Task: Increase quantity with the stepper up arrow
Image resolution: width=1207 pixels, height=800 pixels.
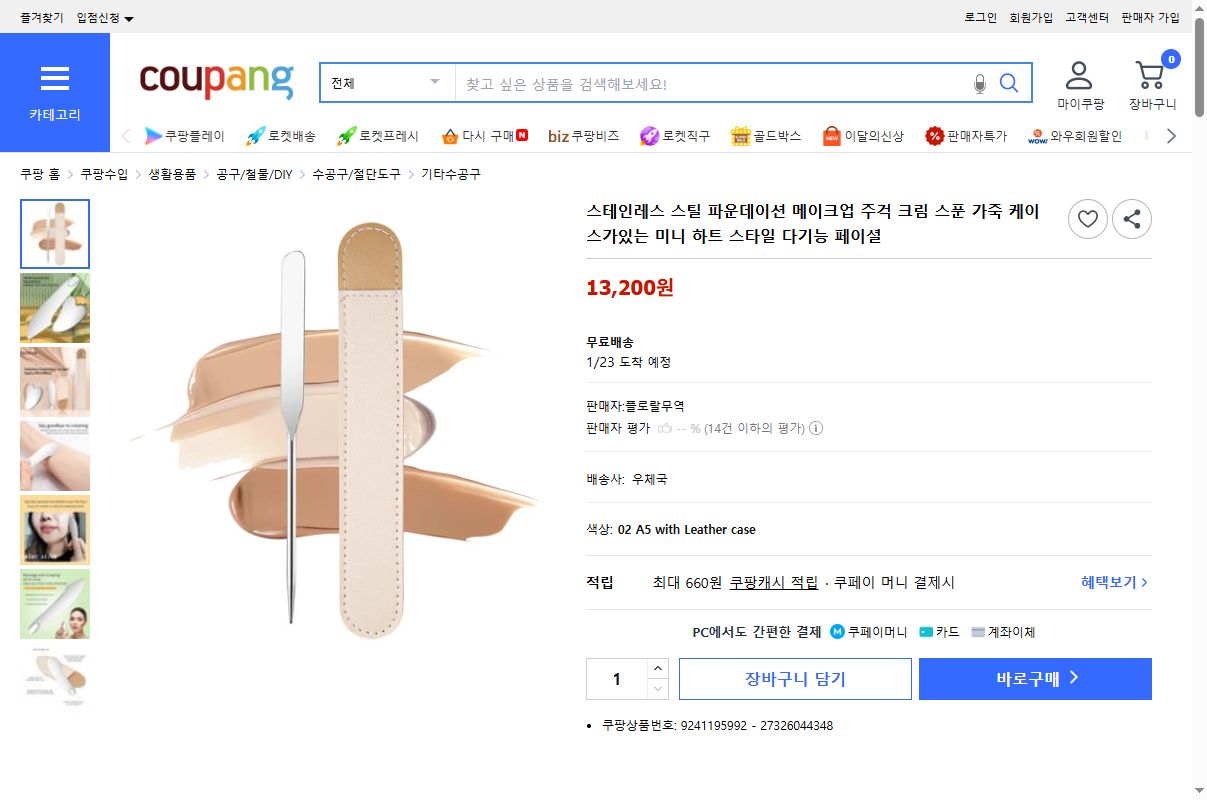Action: pyautogui.click(x=658, y=668)
